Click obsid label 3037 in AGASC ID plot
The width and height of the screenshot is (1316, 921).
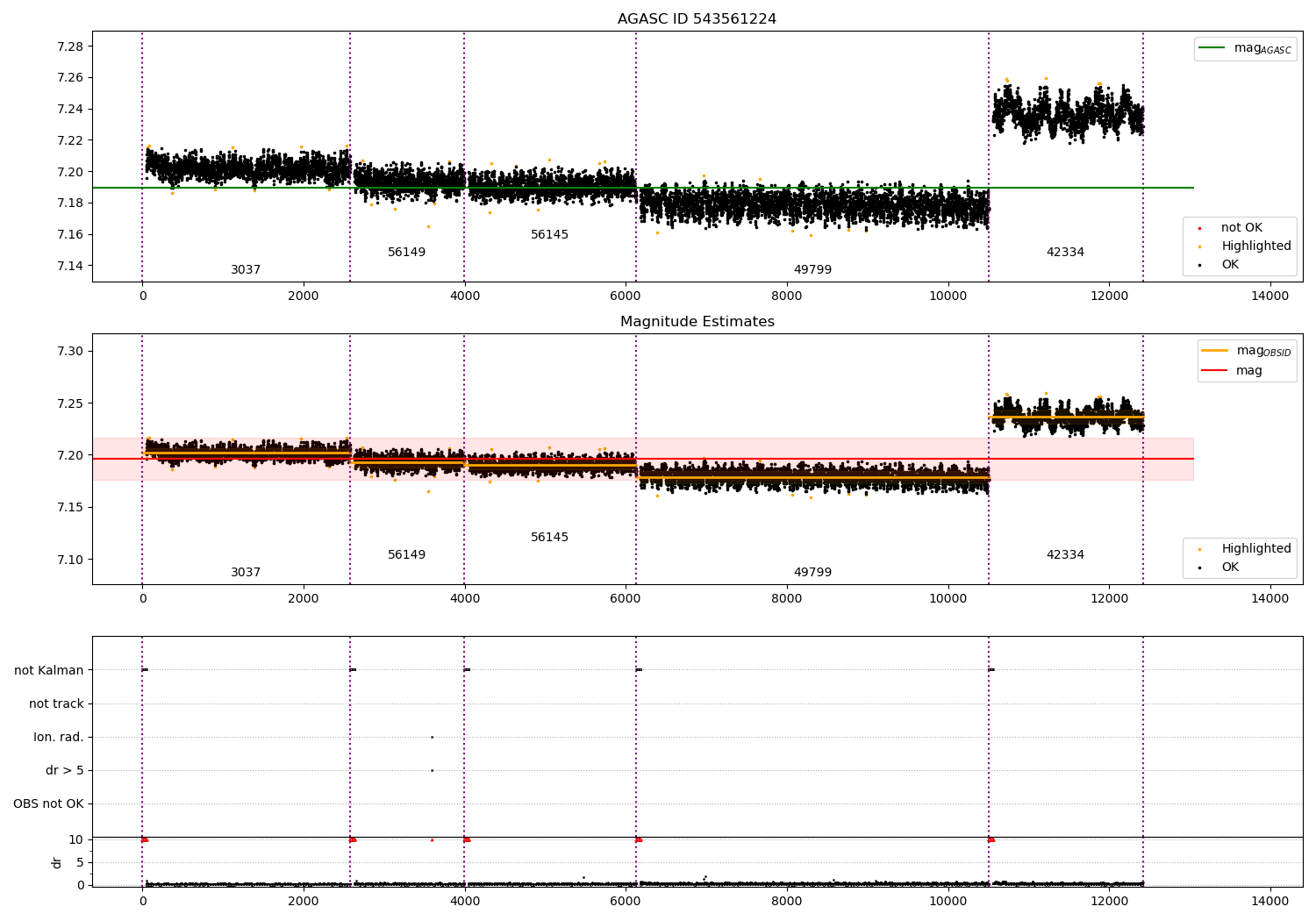coord(246,270)
